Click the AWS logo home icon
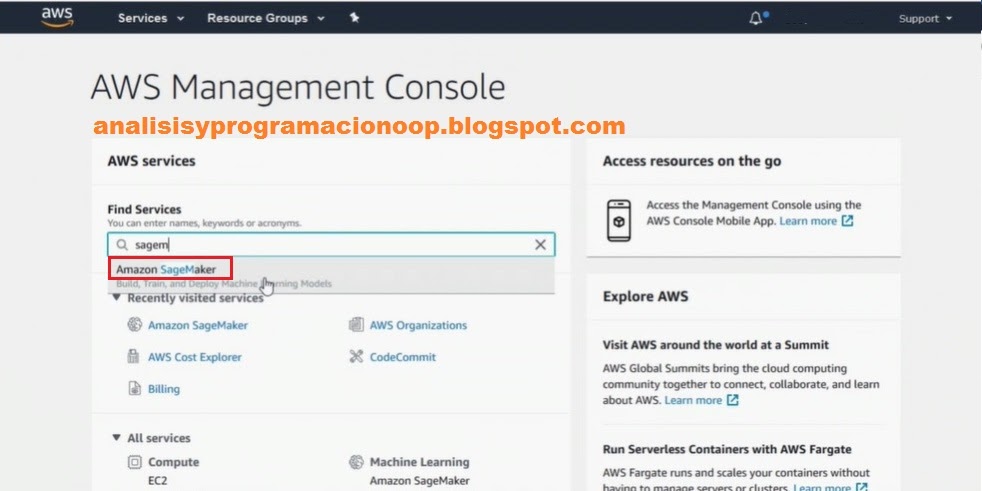The width and height of the screenshot is (982, 491). tap(58, 18)
